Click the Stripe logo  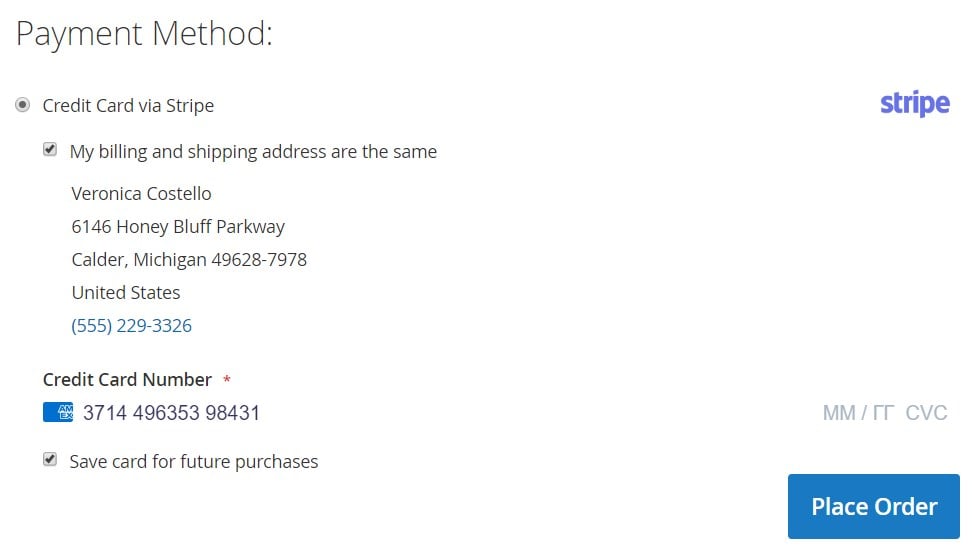click(915, 103)
